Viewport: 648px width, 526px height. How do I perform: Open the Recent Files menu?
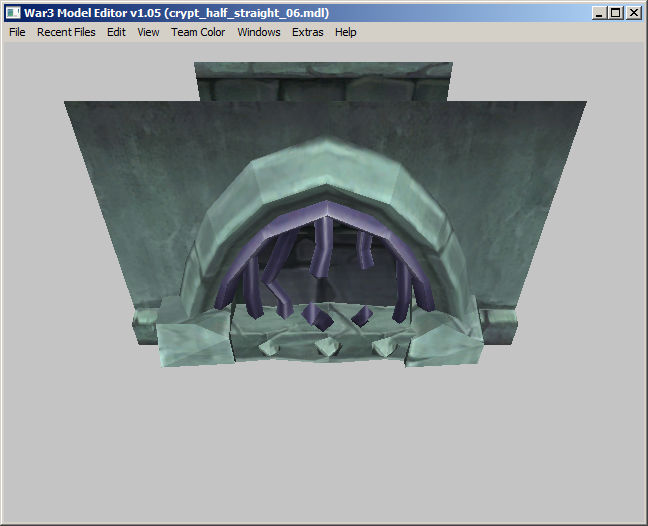click(x=66, y=32)
